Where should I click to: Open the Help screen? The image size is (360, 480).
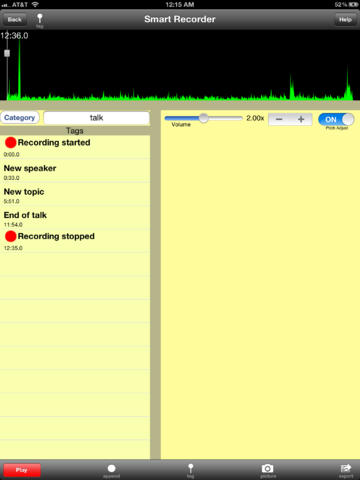point(345,20)
